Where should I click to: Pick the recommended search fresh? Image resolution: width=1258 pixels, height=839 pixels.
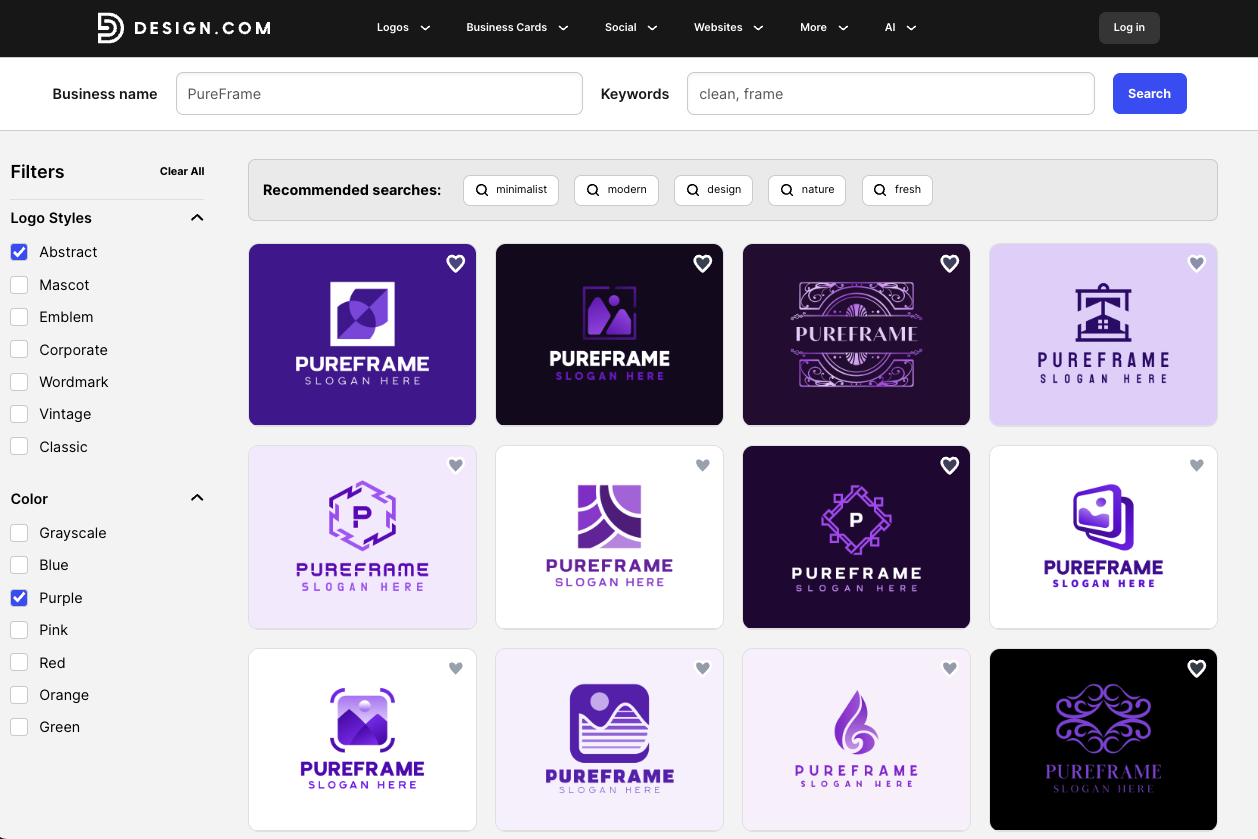click(x=897, y=190)
